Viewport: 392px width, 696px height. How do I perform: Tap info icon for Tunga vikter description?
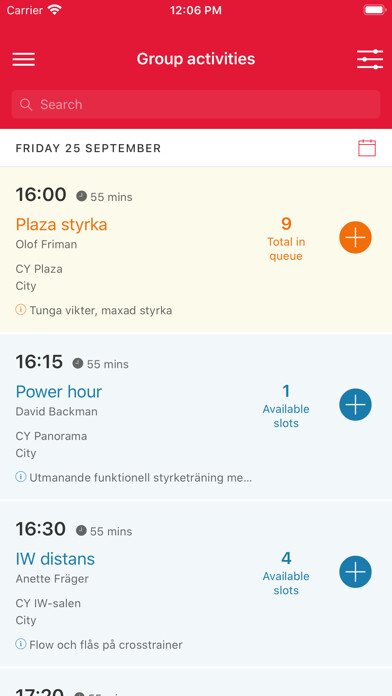[x=20, y=309]
